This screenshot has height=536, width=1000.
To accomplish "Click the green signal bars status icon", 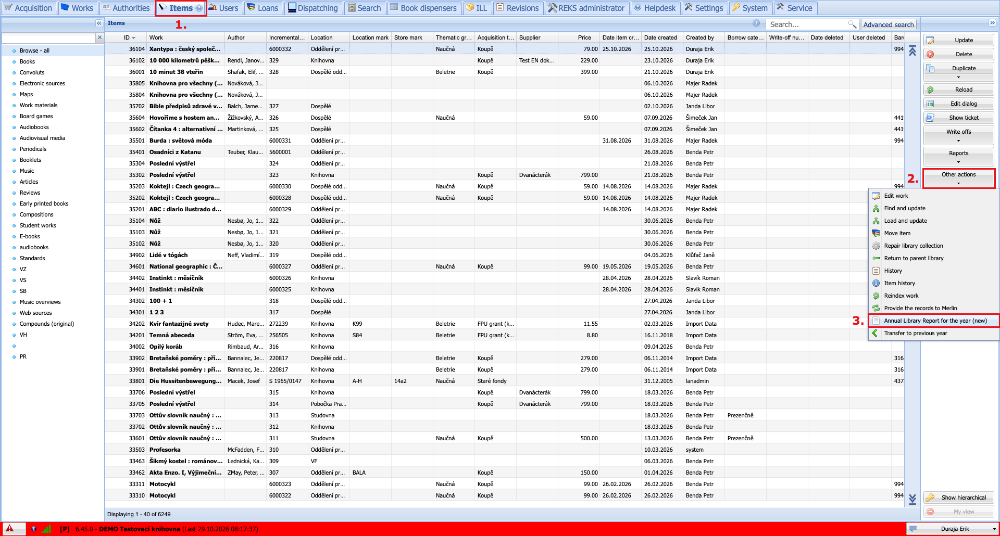I will [x=46, y=528].
